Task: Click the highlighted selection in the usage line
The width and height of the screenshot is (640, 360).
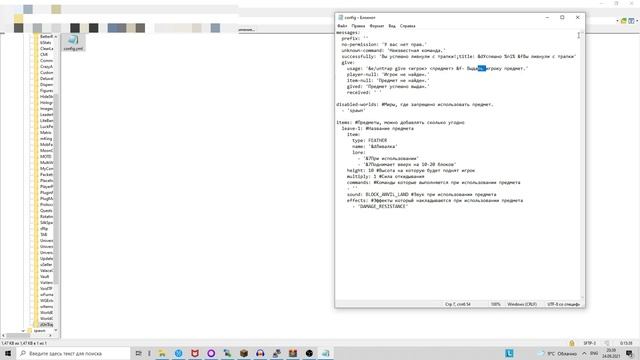Action: (x=482, y=69)
